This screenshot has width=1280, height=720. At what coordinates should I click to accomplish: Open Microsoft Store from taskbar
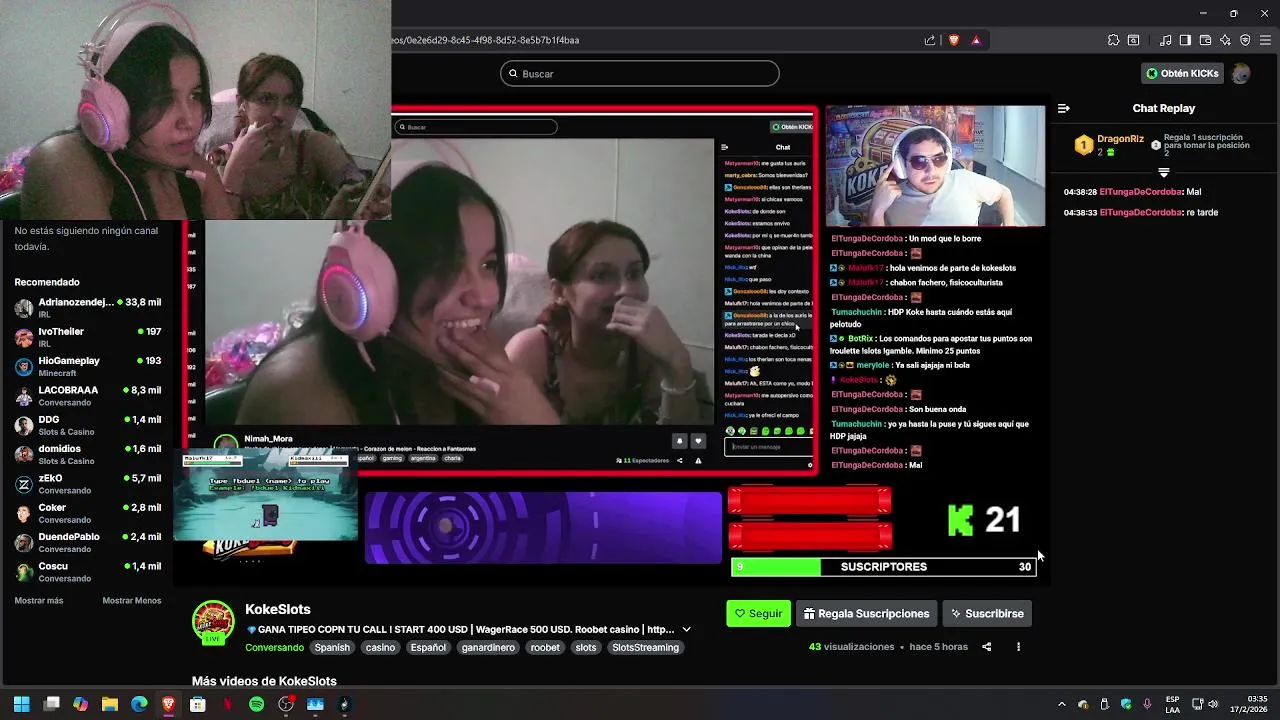[198, 704]
